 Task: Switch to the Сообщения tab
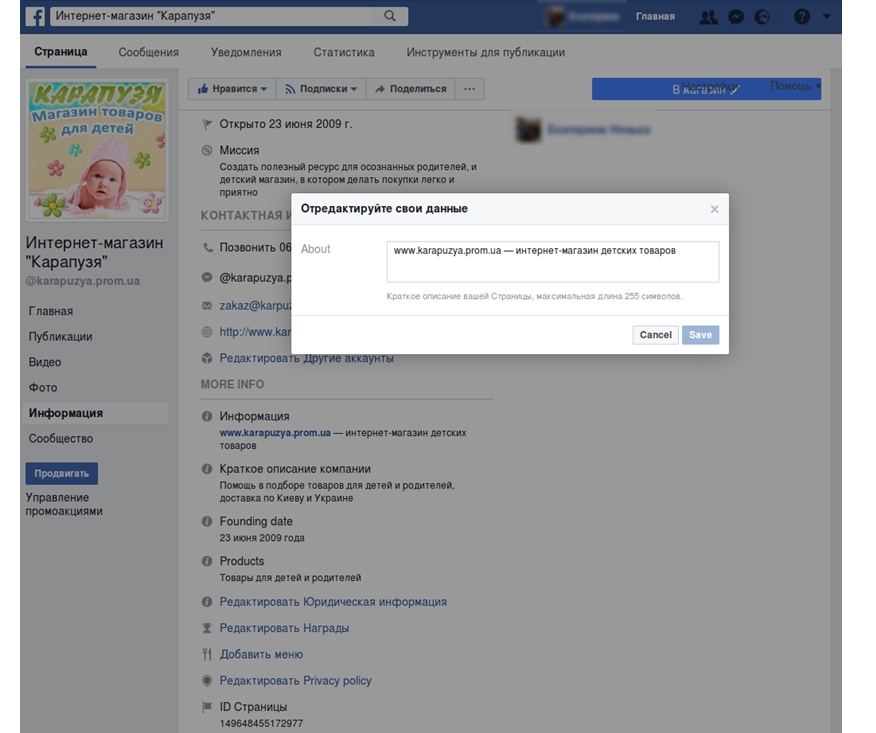148,52
